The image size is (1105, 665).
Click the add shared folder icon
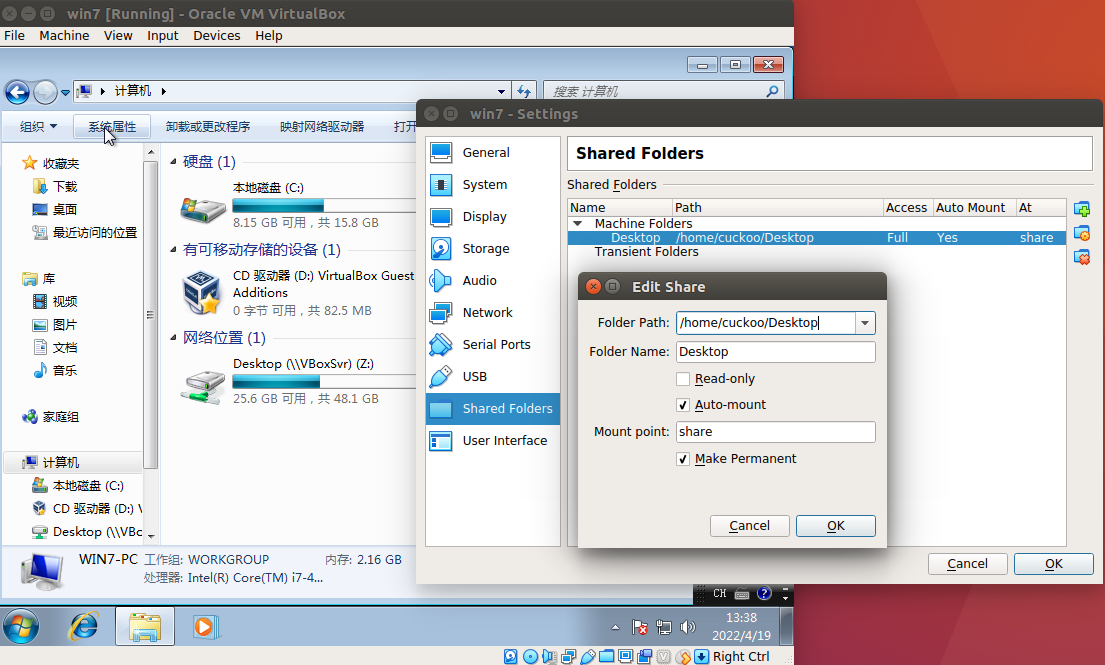pyautogui.click(x=1081, y=209)
